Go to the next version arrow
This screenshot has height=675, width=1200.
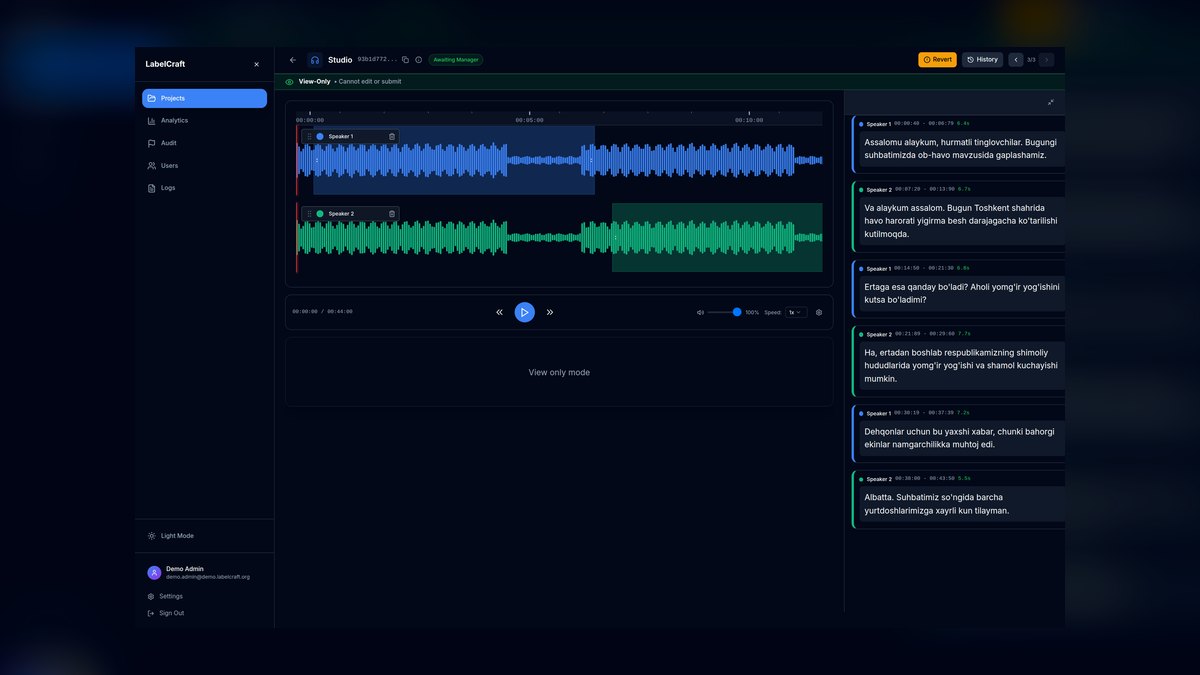click(1046, 60)
